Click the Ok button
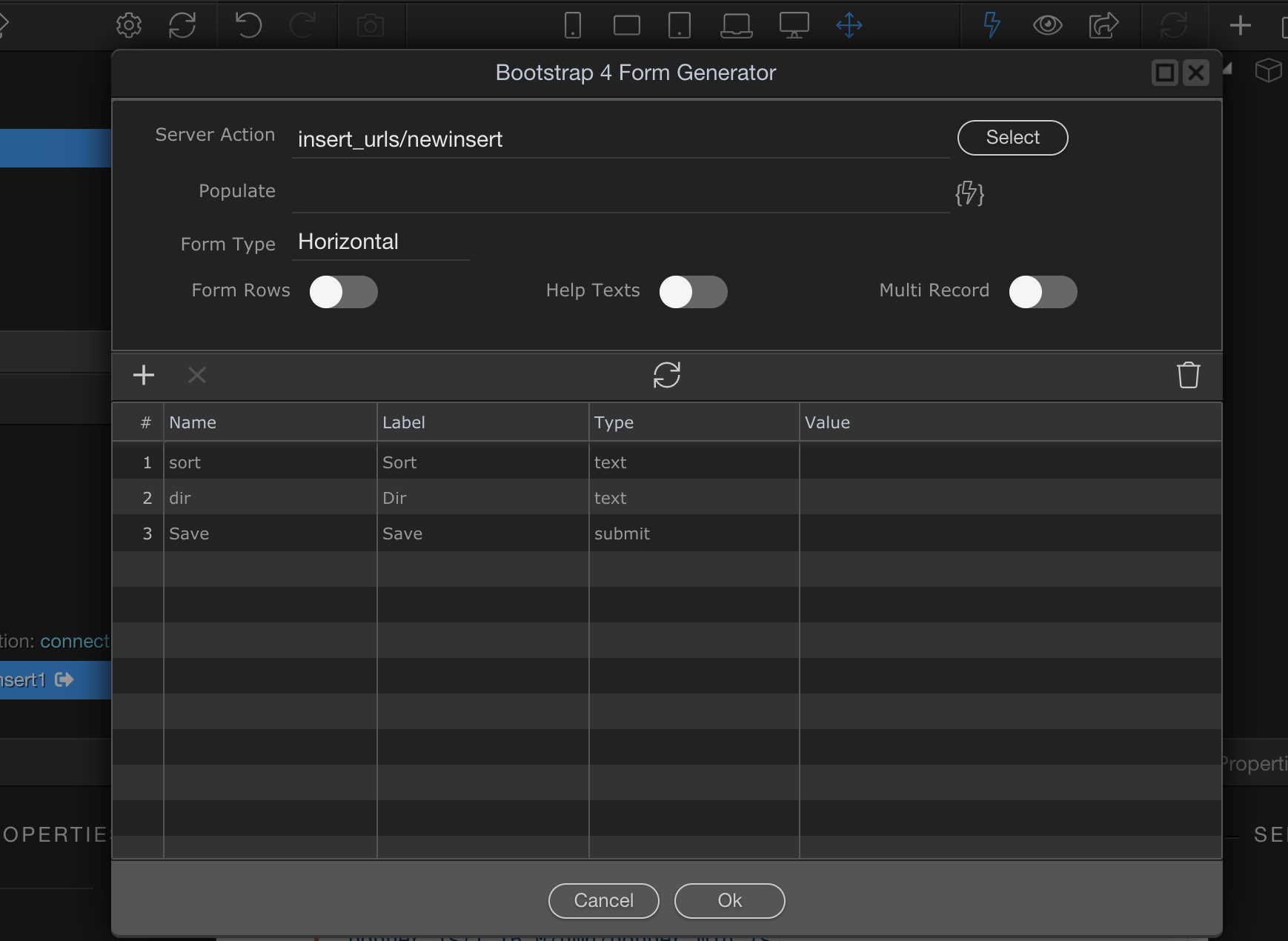The image size is (1288, 941). click(729, 900)
